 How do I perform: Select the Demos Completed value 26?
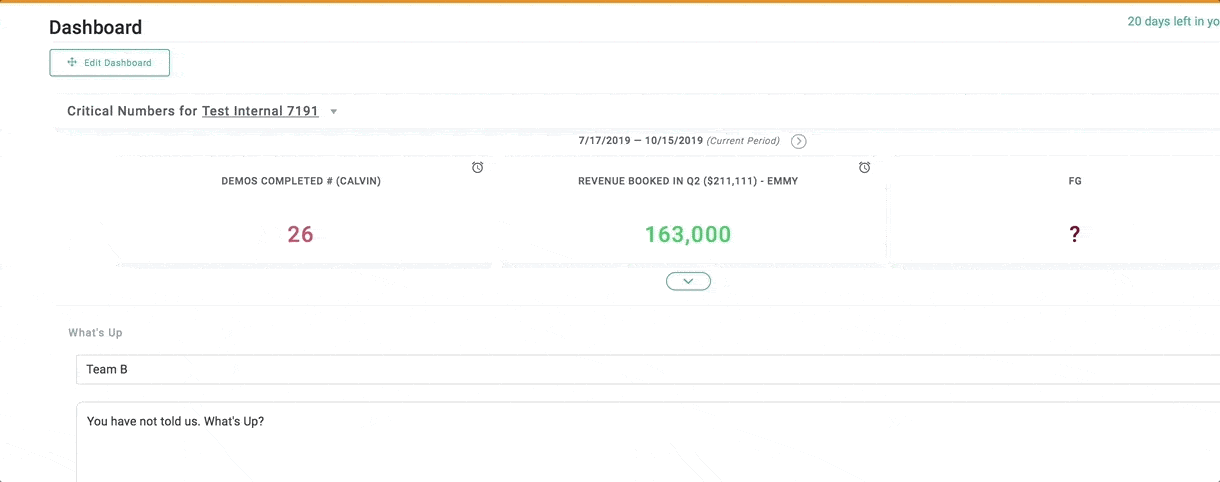pyautogui.click(x=300, y=235)
